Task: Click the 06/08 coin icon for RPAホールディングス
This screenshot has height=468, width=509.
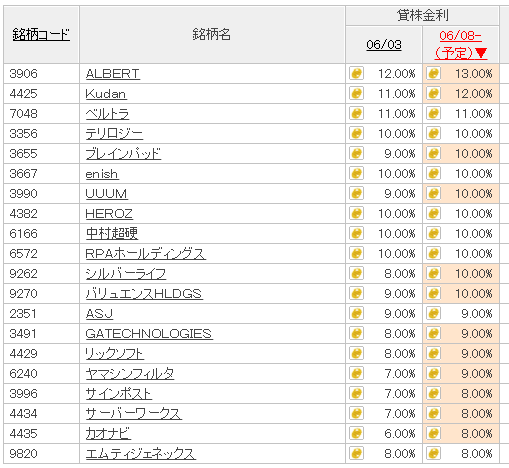Action: (434, 253)
